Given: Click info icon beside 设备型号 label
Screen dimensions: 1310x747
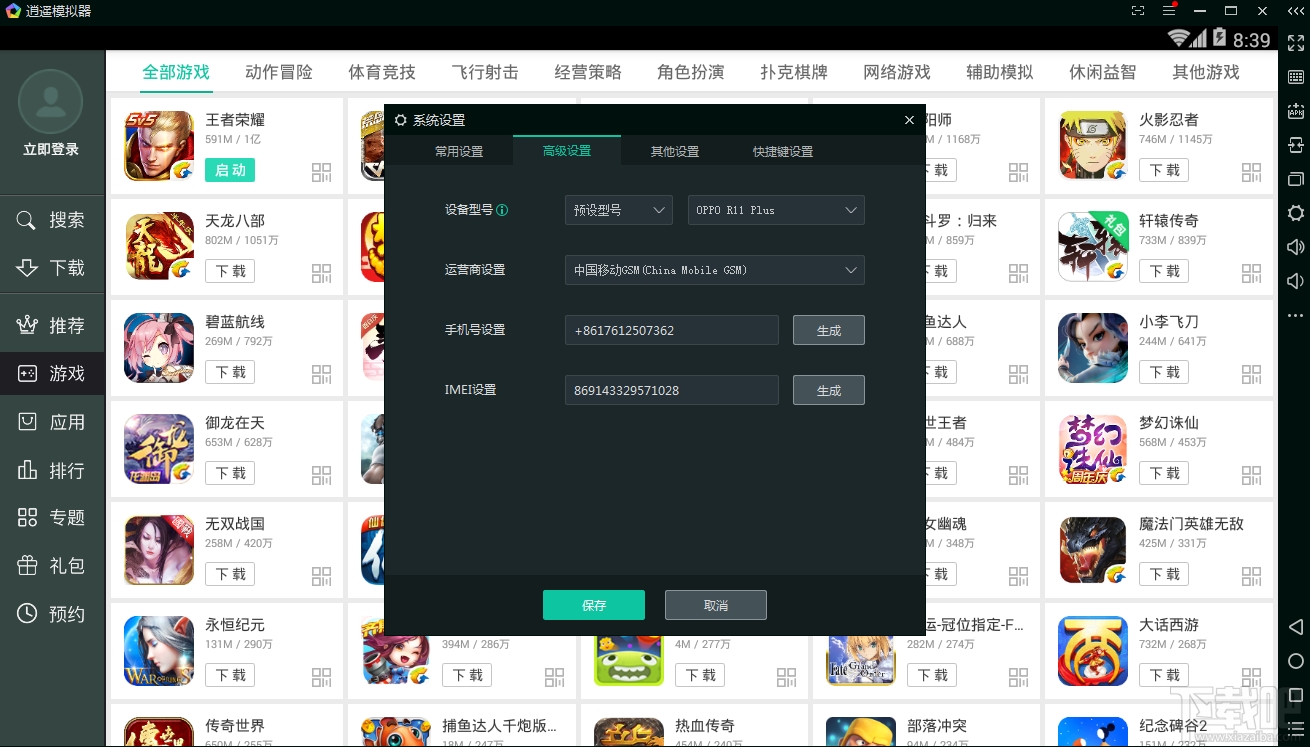Looking at the screenshot, I should tap(502, 210).
